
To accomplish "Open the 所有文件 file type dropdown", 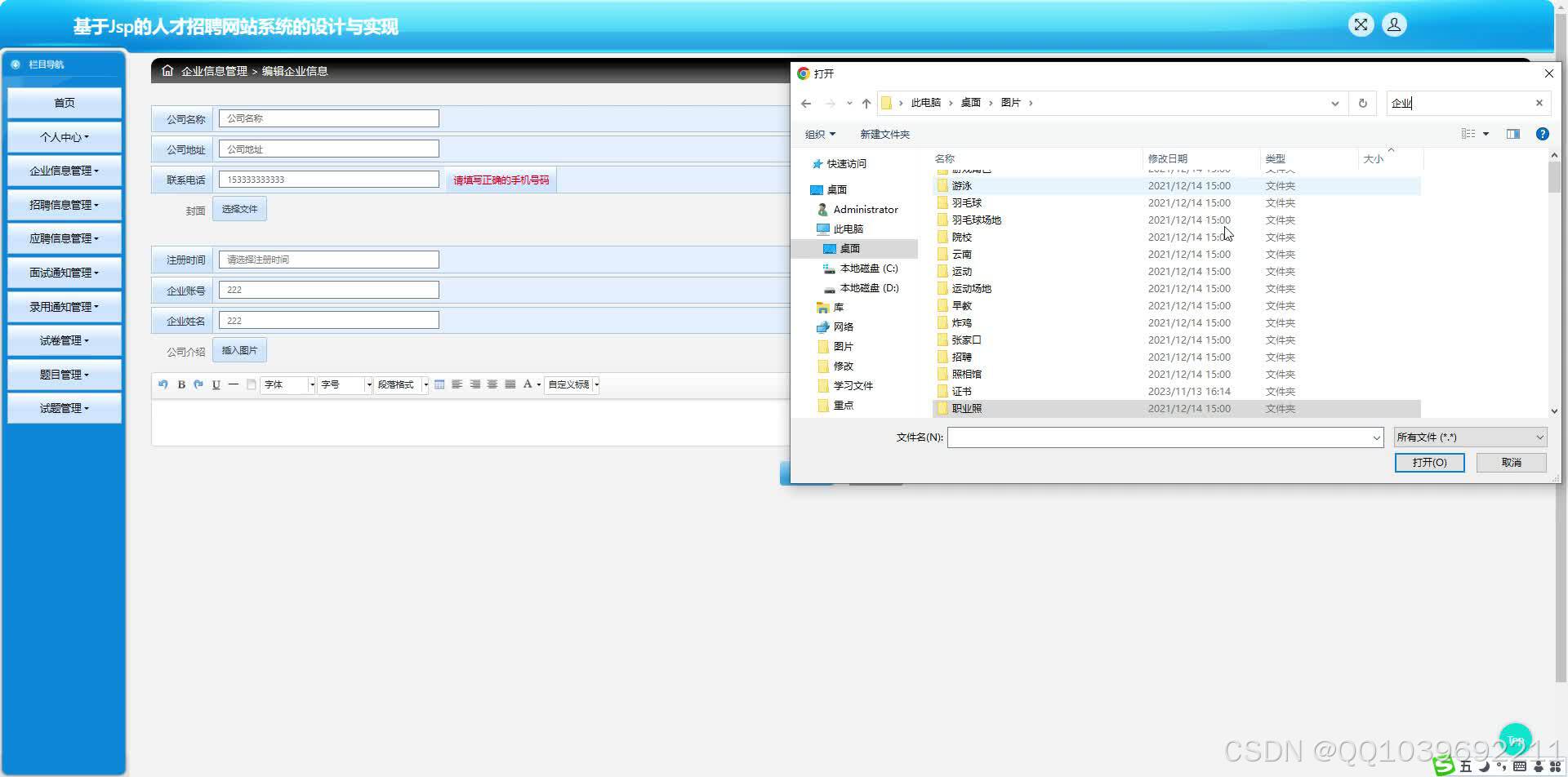I will [1470, 437].
